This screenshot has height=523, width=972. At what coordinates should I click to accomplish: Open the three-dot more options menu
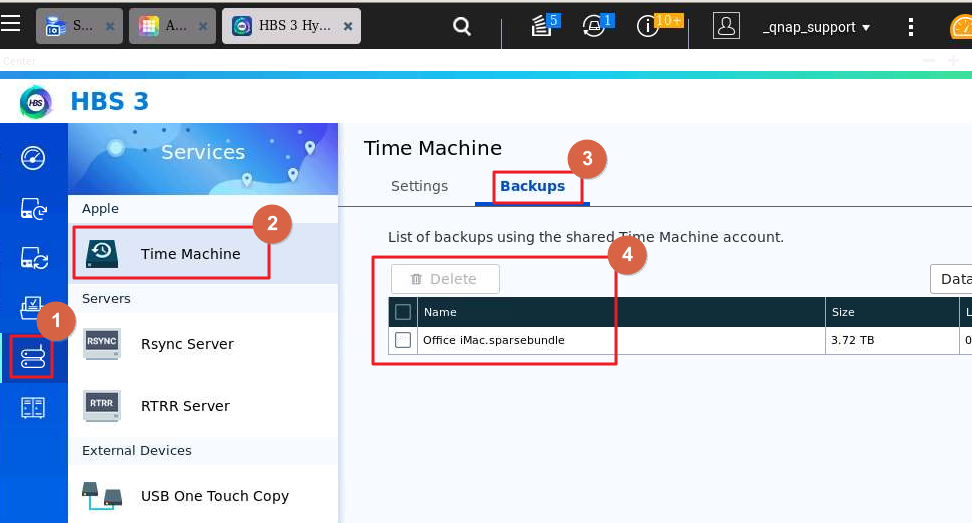tap(911, 27)
